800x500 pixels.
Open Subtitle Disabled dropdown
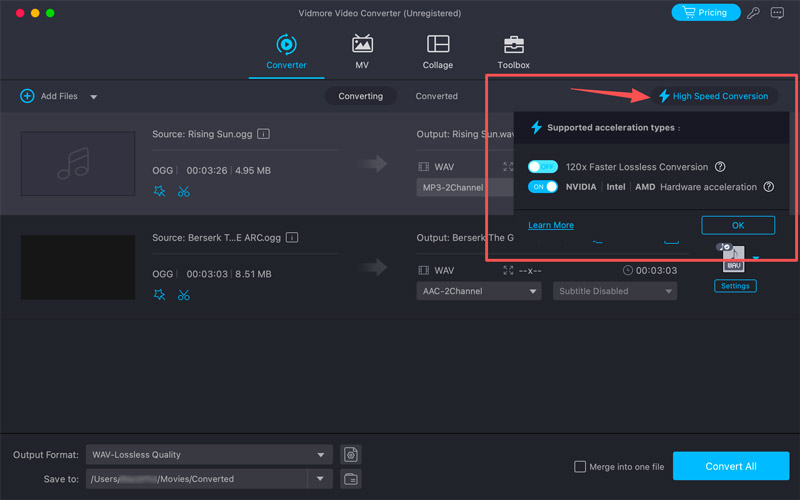pos(615,291)
